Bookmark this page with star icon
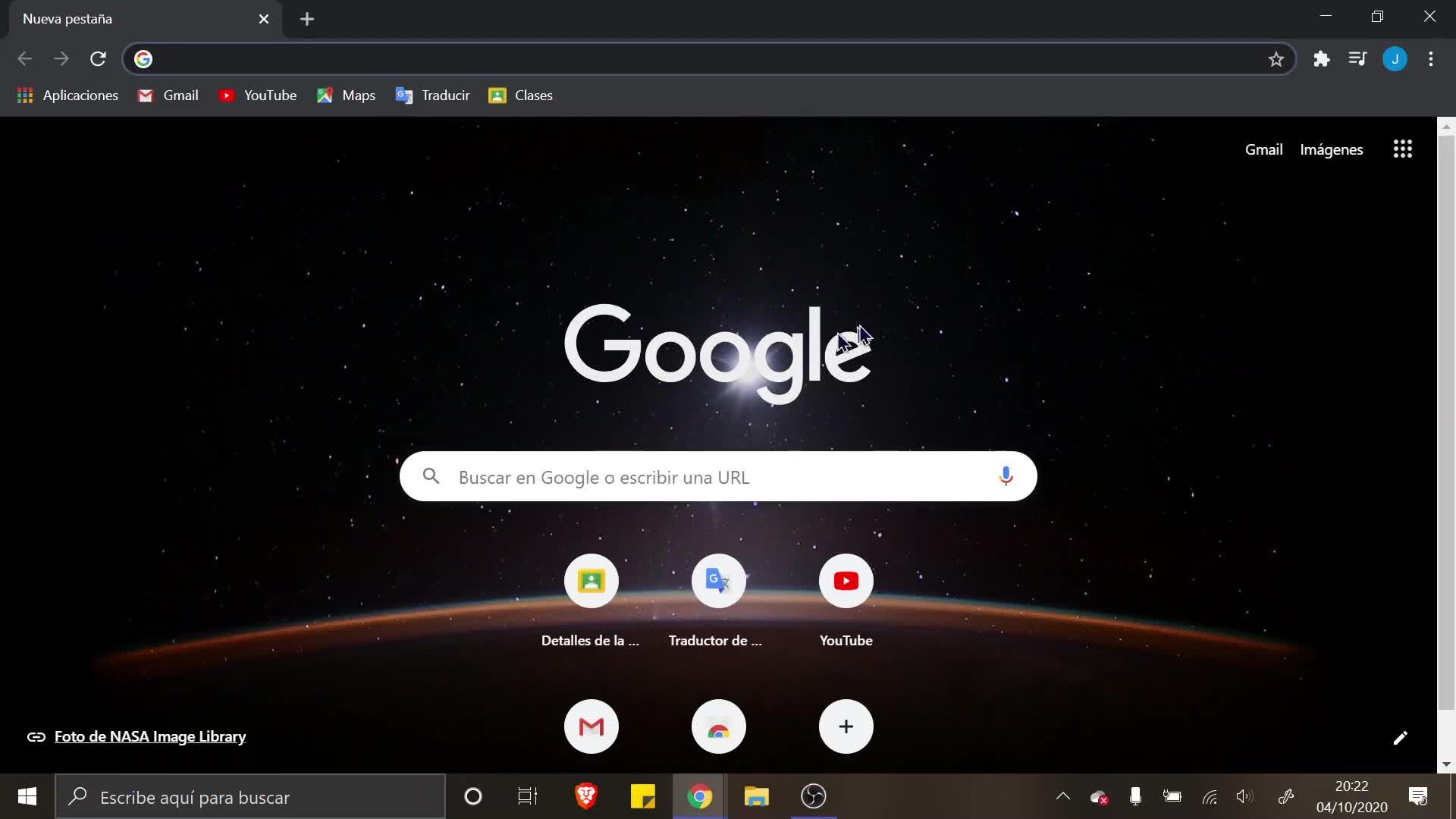 tap(1276, 59)
